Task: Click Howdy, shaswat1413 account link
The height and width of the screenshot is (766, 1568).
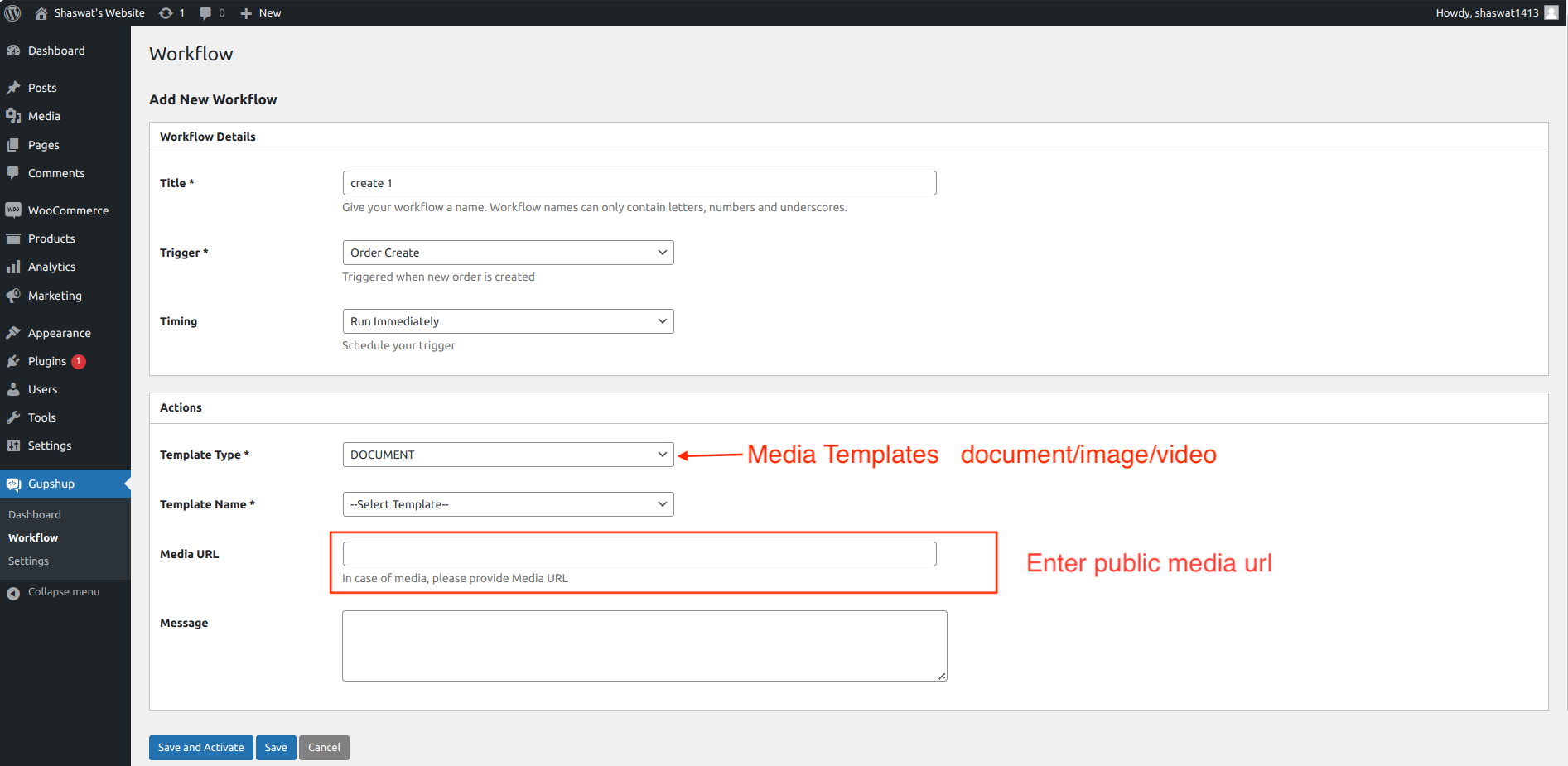Action: tap(1487, 13)
